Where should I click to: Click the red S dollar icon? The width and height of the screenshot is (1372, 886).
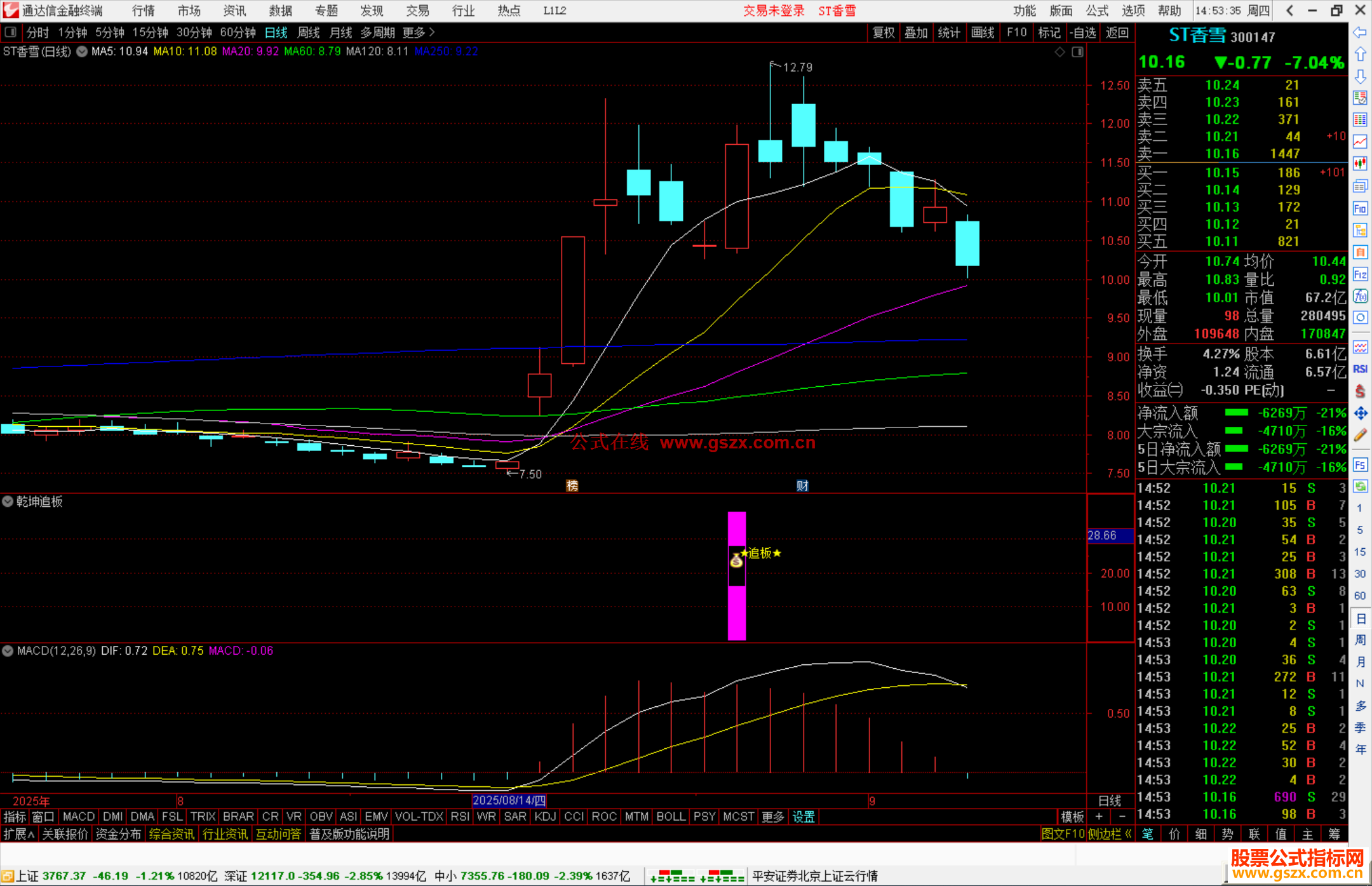tap(1360, 391)
